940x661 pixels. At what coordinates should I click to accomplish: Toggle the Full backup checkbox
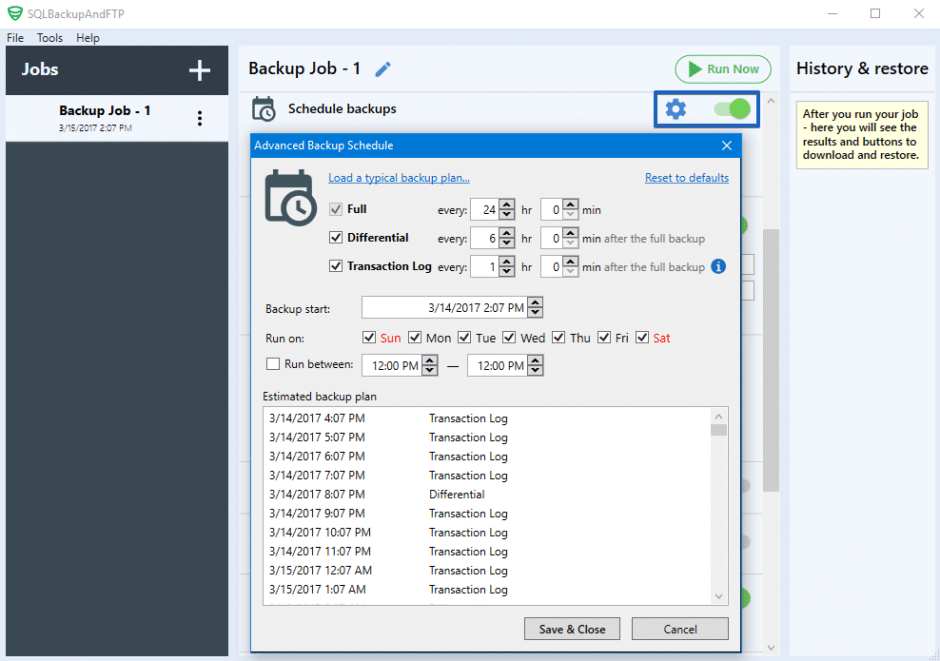tap(336, 209)
